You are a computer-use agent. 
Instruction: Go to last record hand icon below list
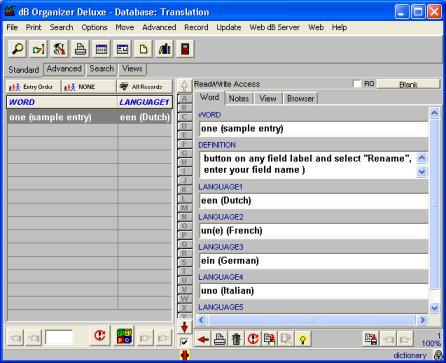click(x=163, y=338)
